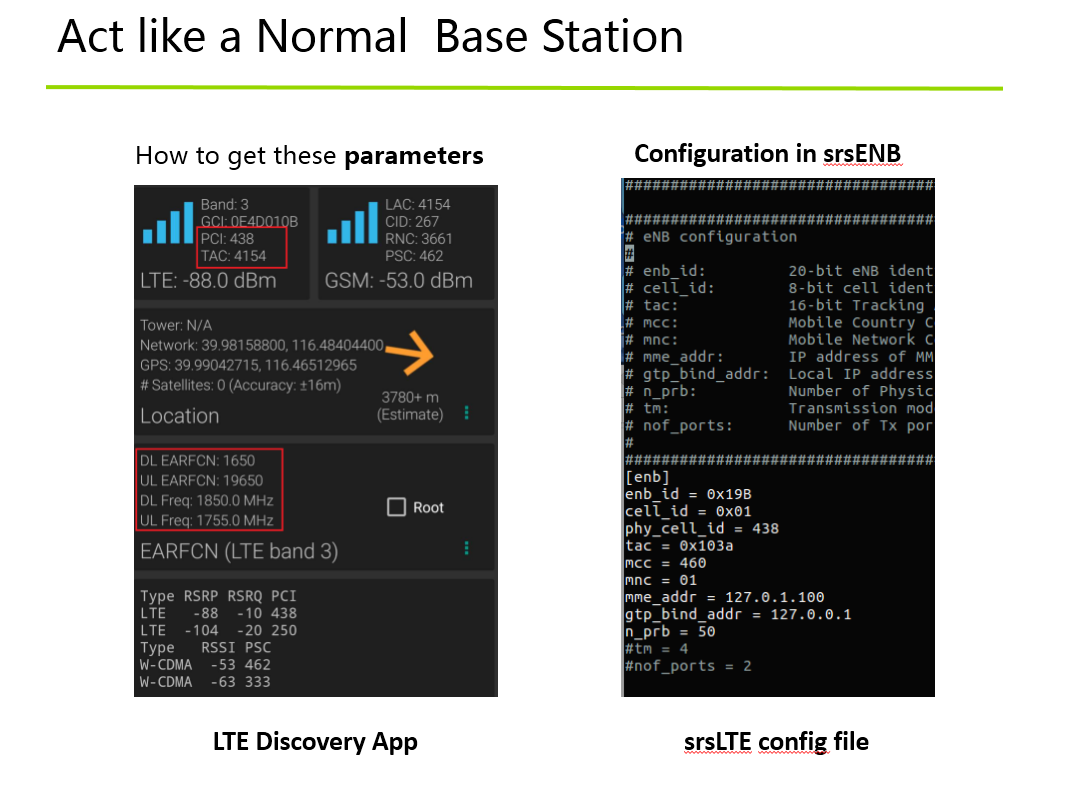
Task: Click the 'Configuration in srsENB' heading
Action: [x=768, y=154]
